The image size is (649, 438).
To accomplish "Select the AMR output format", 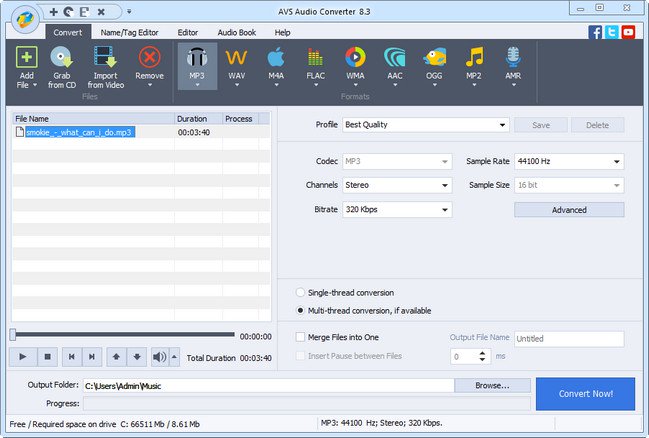I will point(513,58).
